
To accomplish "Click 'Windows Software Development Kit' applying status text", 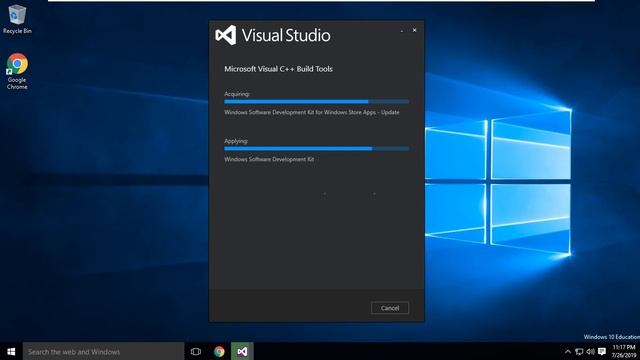I will [x=269, y=159].
